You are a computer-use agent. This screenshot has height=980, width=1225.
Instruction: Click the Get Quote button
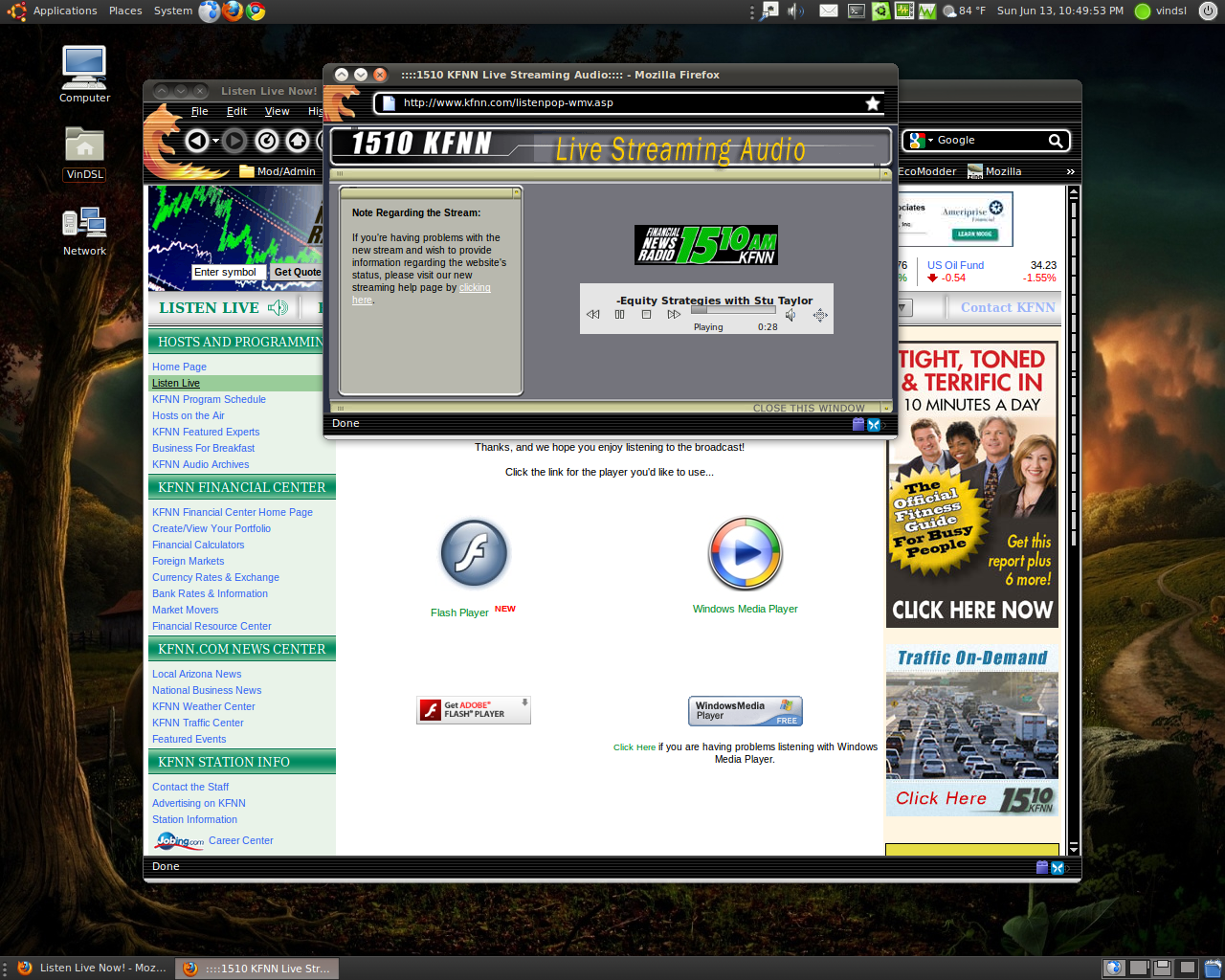pyautogui.click(x=298, y=272)
